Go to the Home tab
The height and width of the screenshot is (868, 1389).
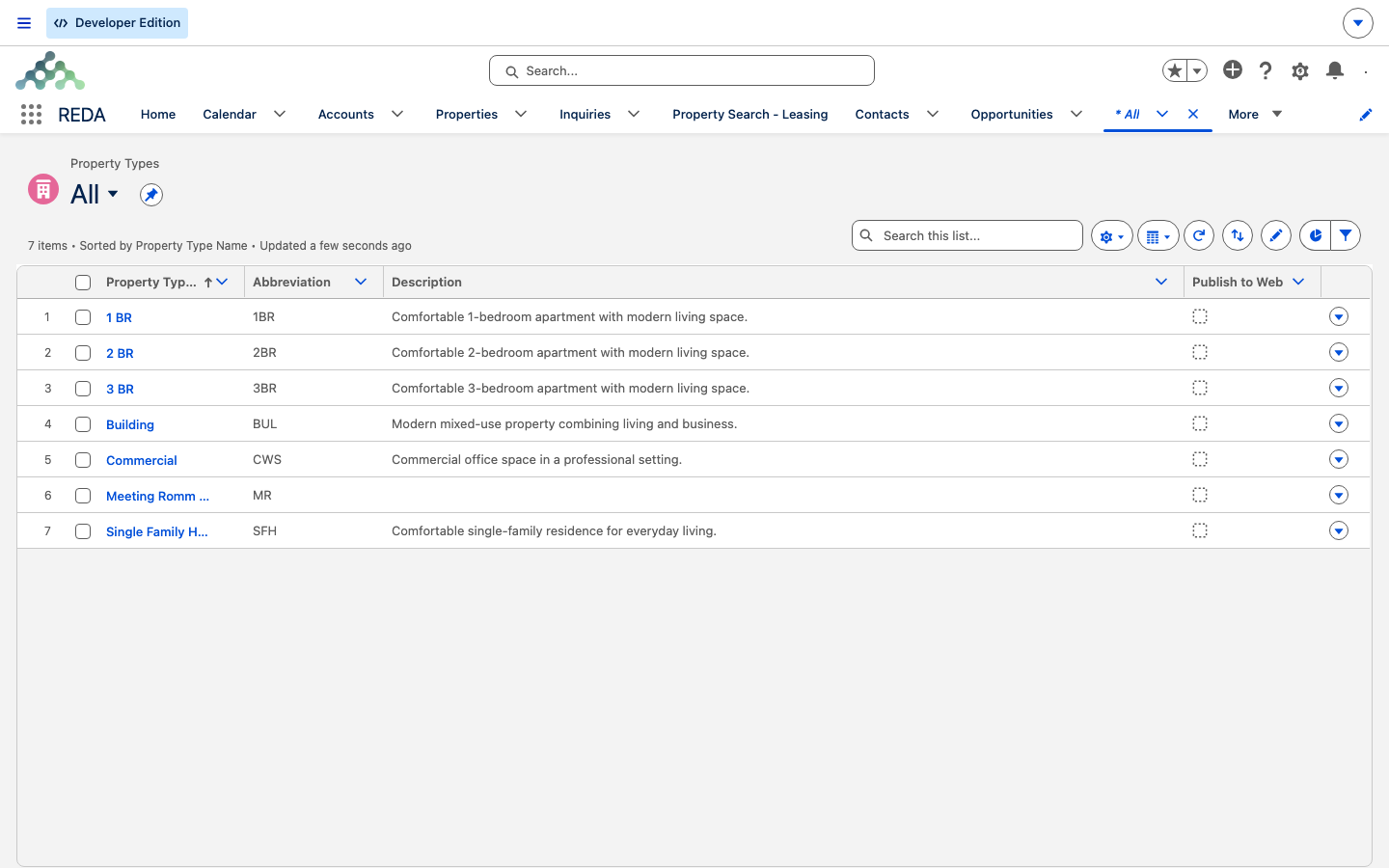pos(158,114)
